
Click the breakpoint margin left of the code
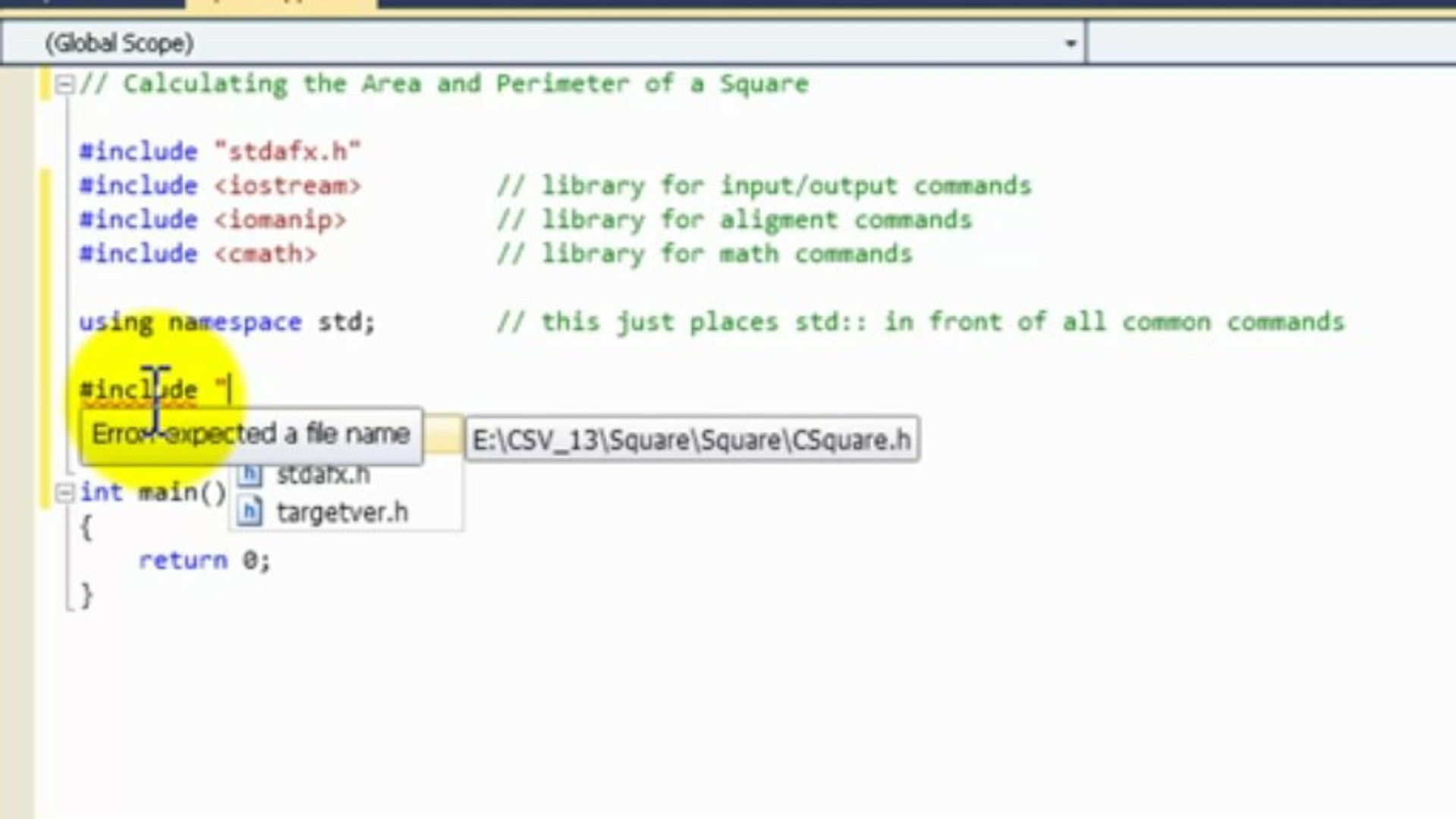click(17, 440)
